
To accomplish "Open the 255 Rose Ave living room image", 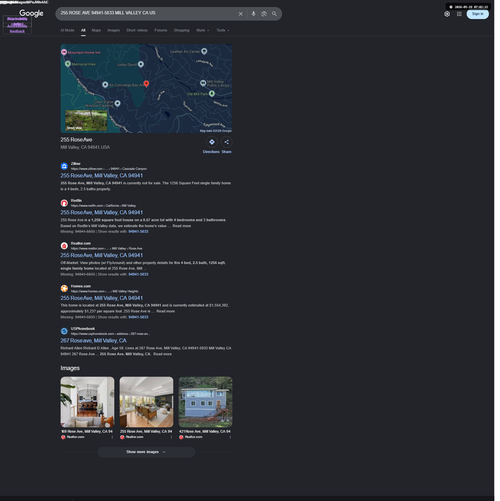I will click(146, 402).
